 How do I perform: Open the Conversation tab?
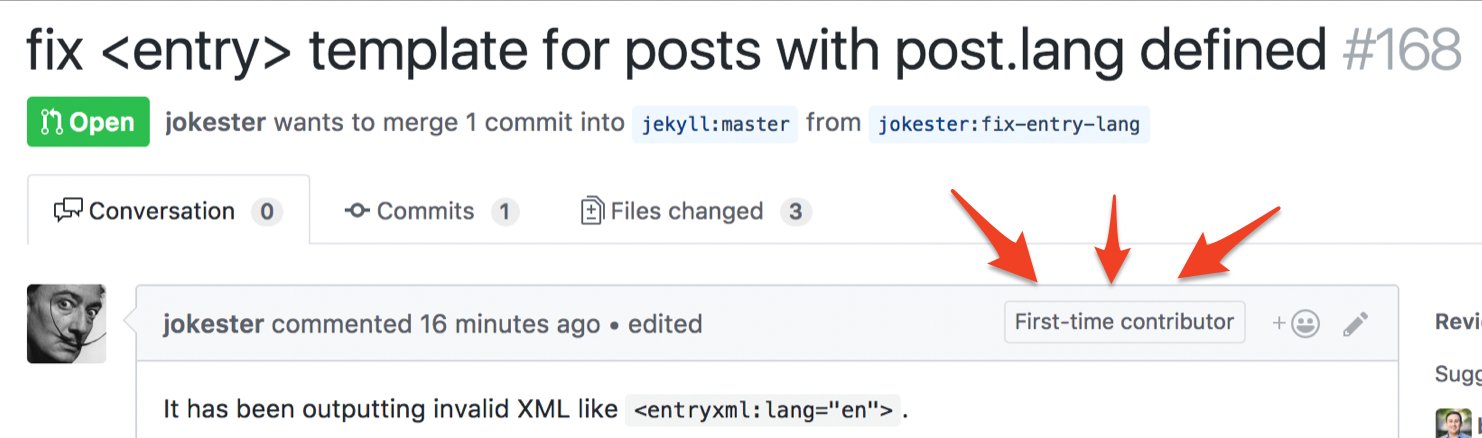click(x=169, y=211)
